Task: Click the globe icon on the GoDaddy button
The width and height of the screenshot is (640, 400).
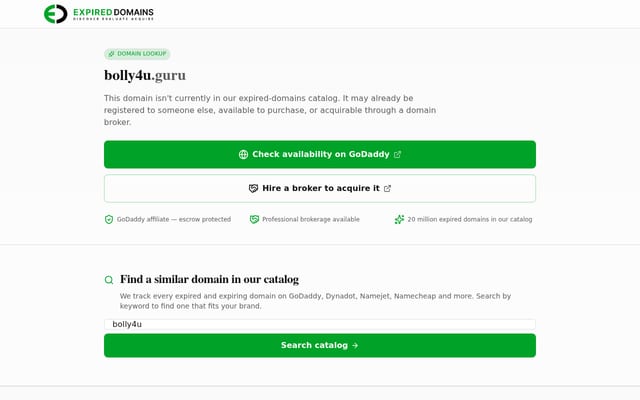Action: pos(243,154)
